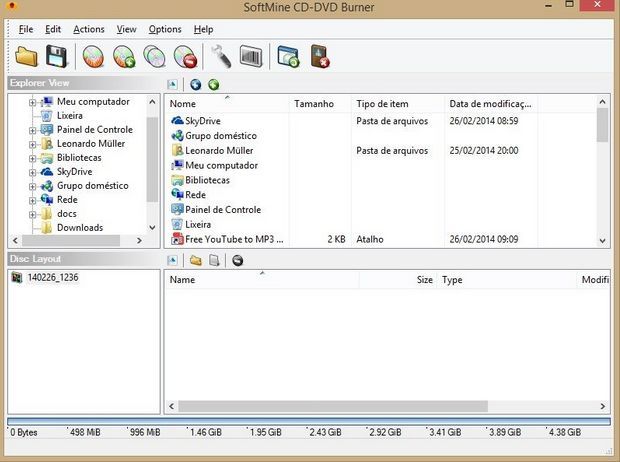Viewport: 620px width, 462px height.
Task: Sort Disc Layout by Type column
Action: (x=507, y=280)
